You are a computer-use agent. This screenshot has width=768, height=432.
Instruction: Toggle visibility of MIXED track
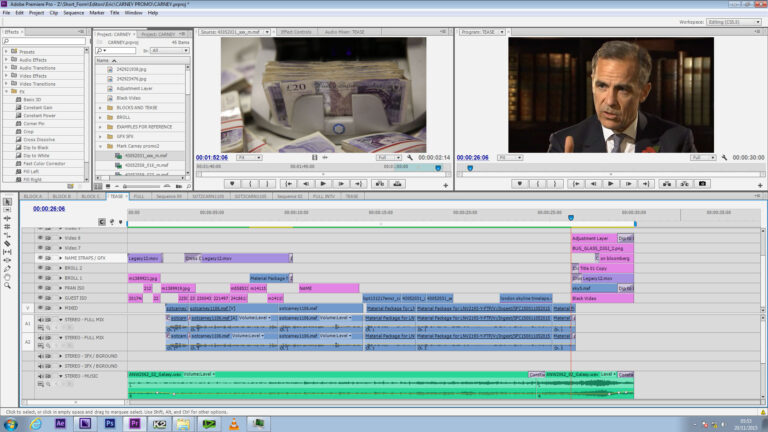coord(40,308)
